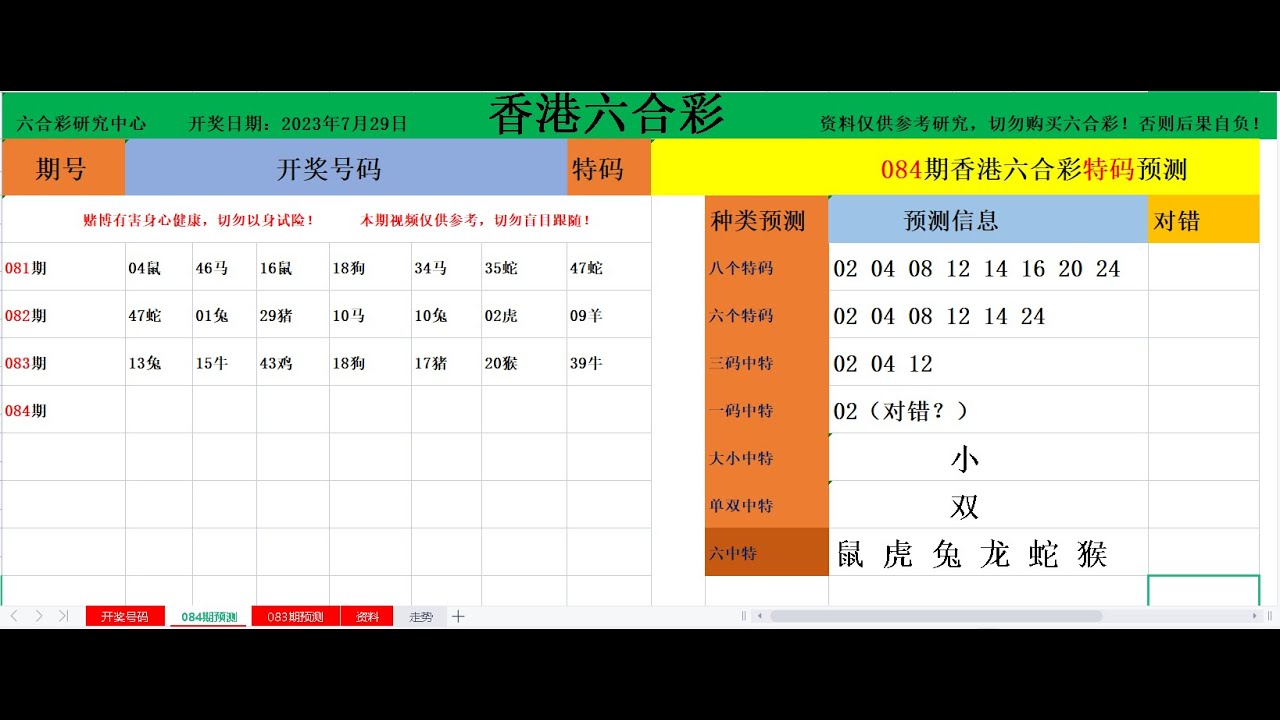The image size is (1280, 720).
Task: Click the special number cell 47蛇 in 081期
Action: tap(609, 267)
